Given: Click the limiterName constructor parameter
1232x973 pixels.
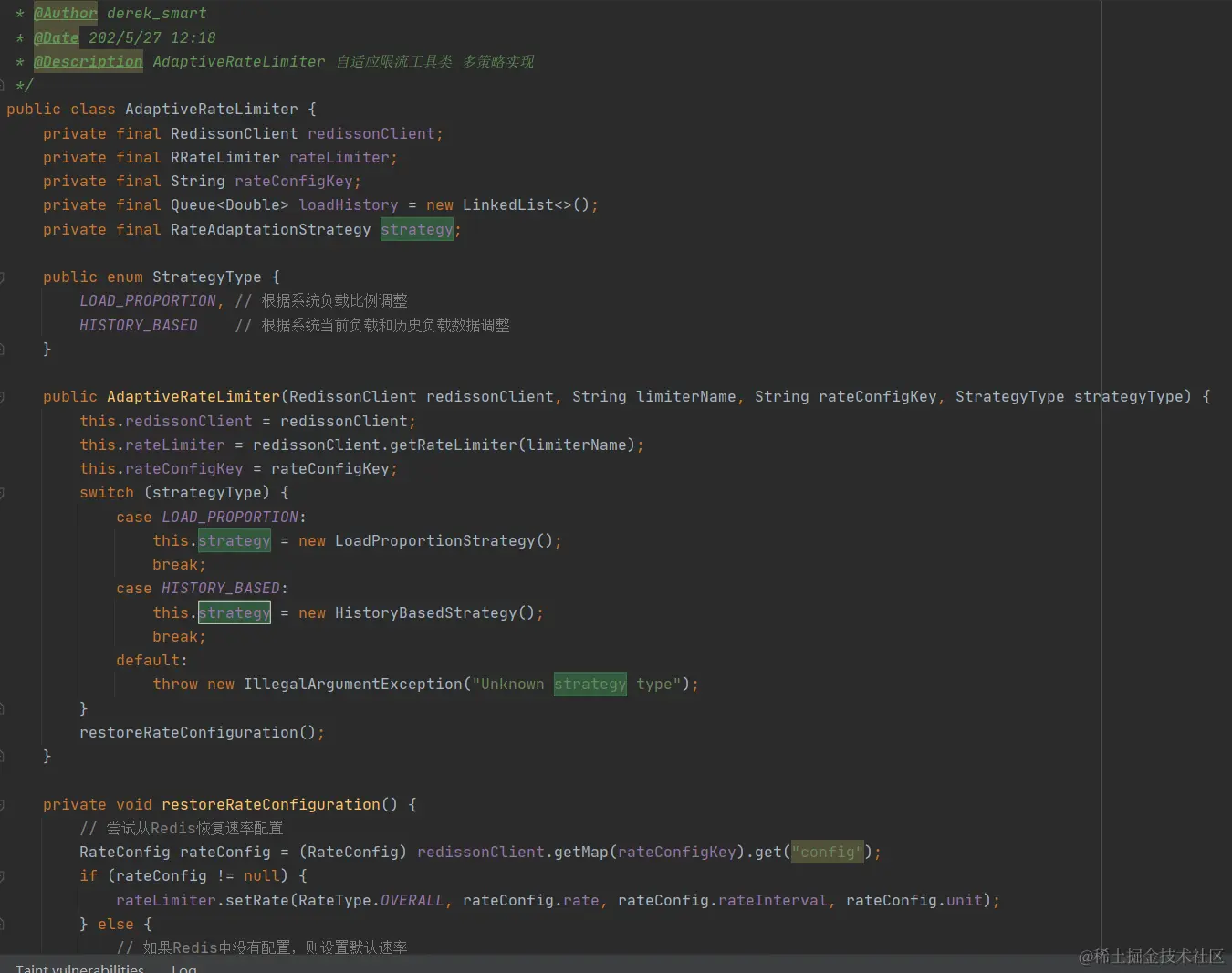Looking at the screenshot, I should [686, 397].
